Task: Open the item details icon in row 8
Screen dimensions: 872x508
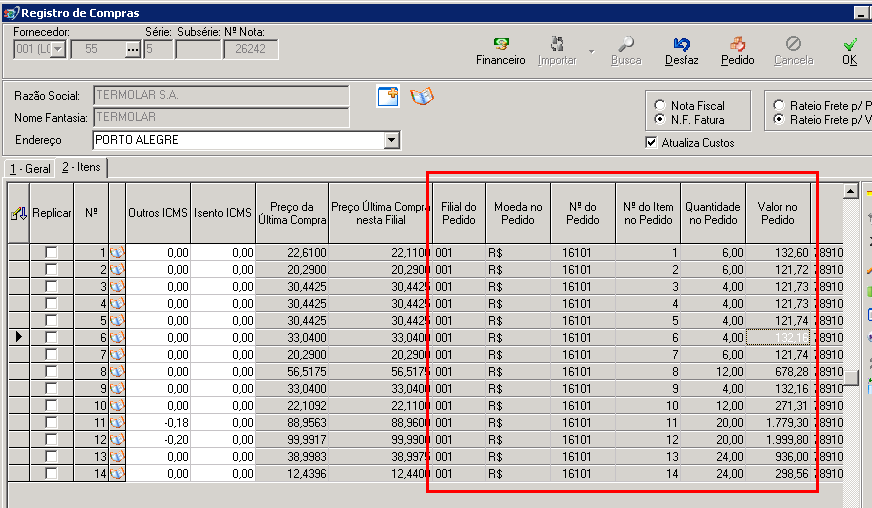Action: coord(117,372)
